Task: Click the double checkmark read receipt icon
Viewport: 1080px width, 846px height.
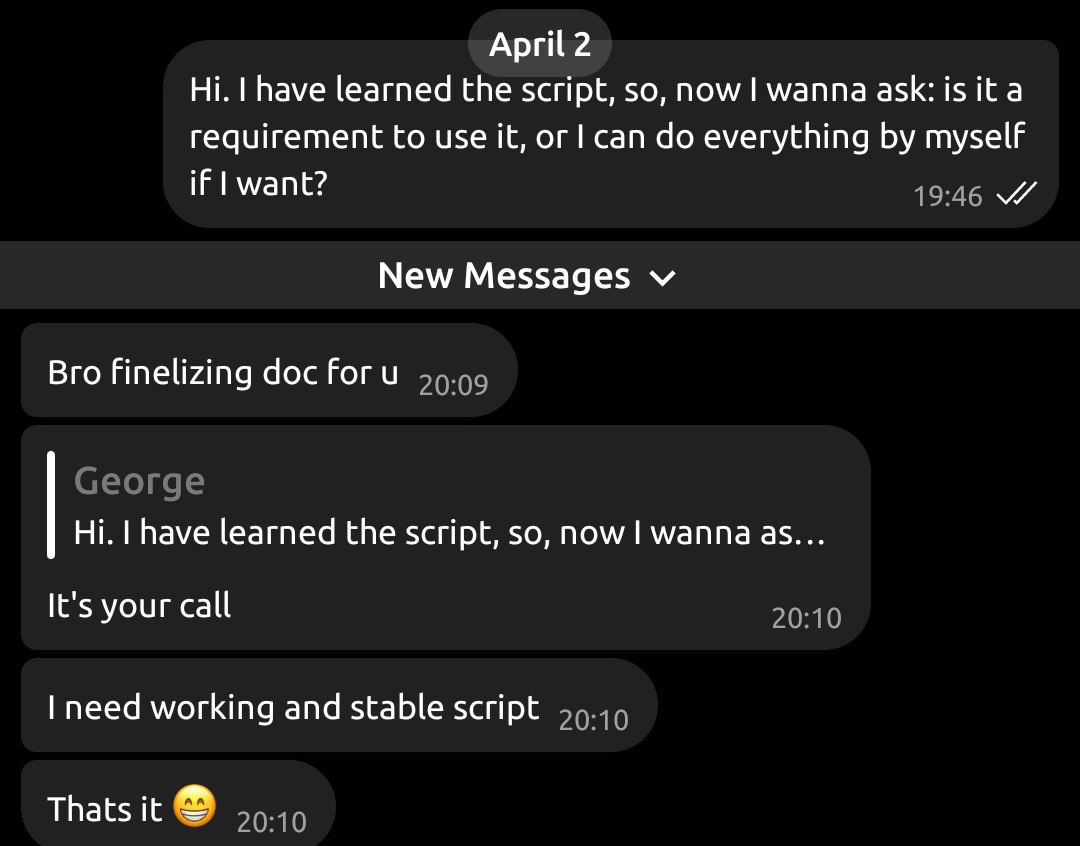Action: tap(1016, 194)
